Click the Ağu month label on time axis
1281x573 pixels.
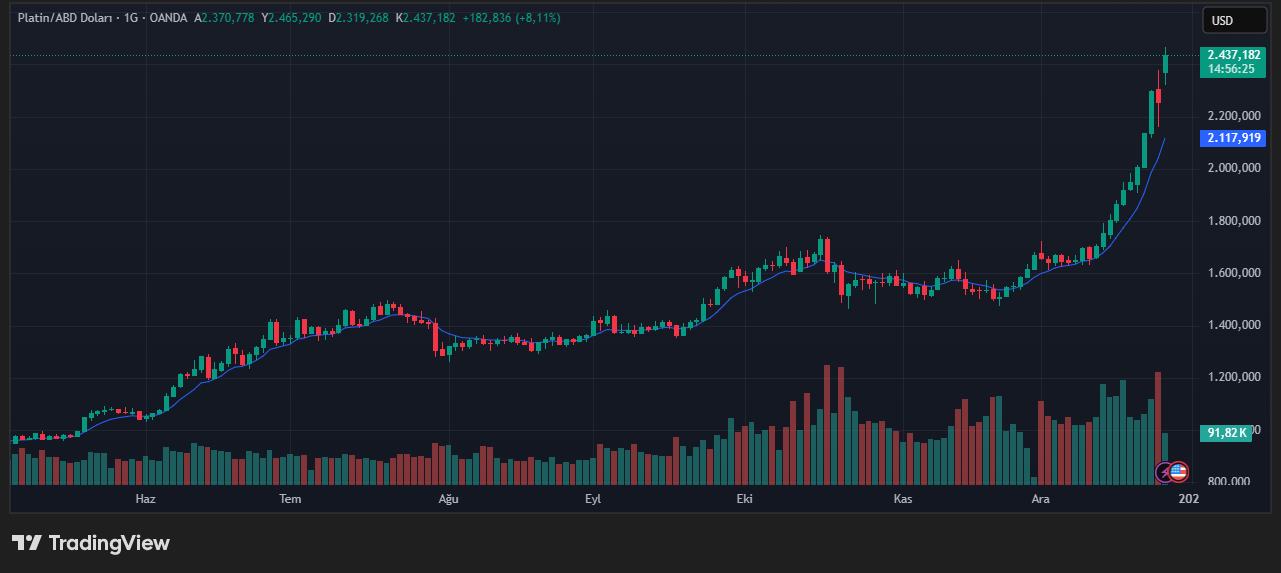pos(447,498)
